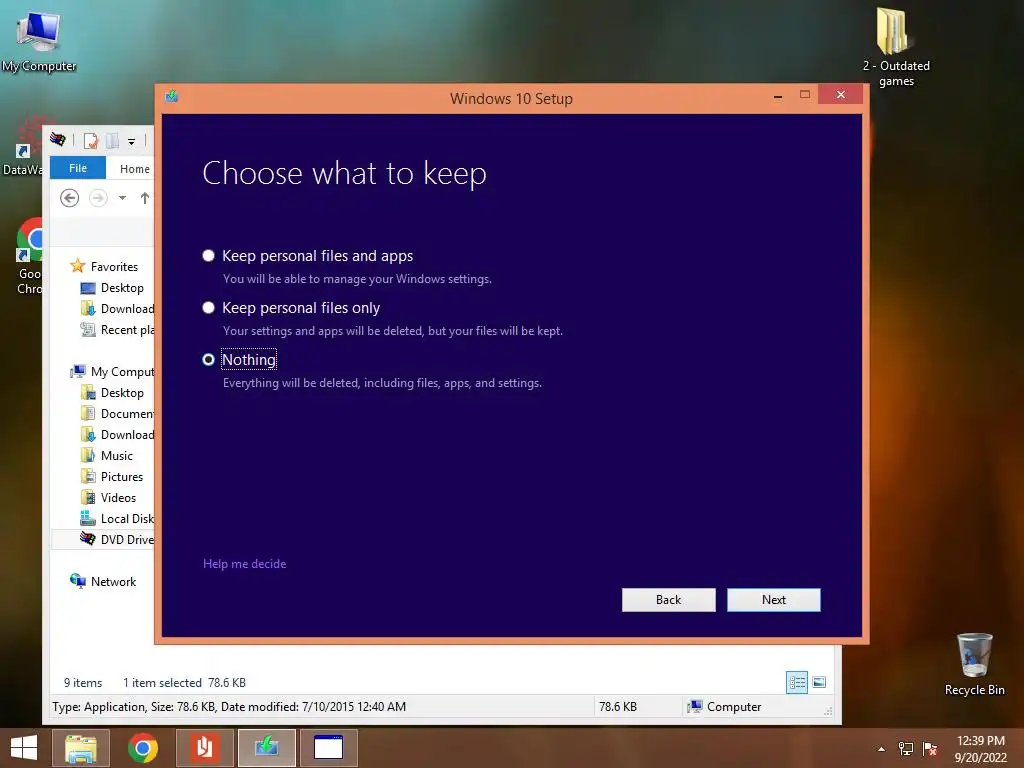The image size is (1024, 768).
Task: Open the Recycle Bin icon
Action: pyautogui.click(x=974, y=664)
